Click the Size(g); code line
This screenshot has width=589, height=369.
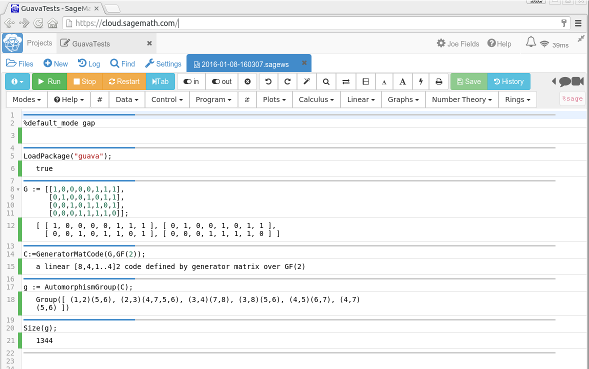[40, 328]
